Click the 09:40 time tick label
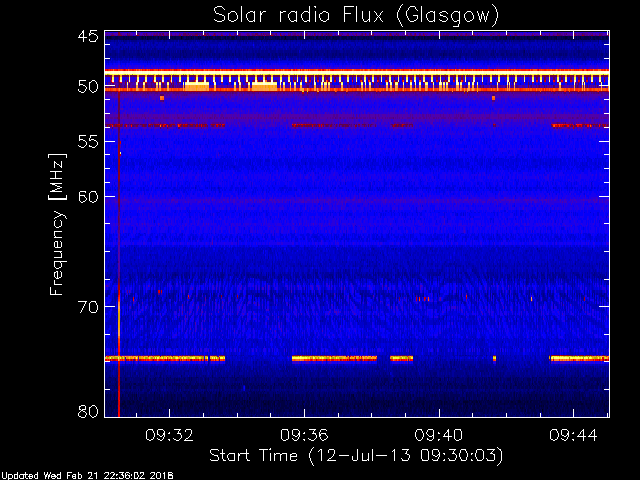Screen dimensions: 640x480 pyautogui.click(x=439, y=435)
